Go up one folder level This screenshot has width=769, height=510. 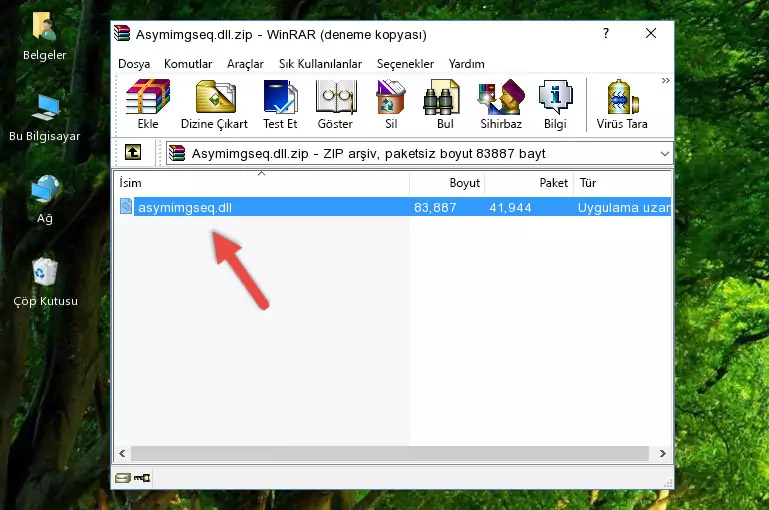click(x=133, y=153)
